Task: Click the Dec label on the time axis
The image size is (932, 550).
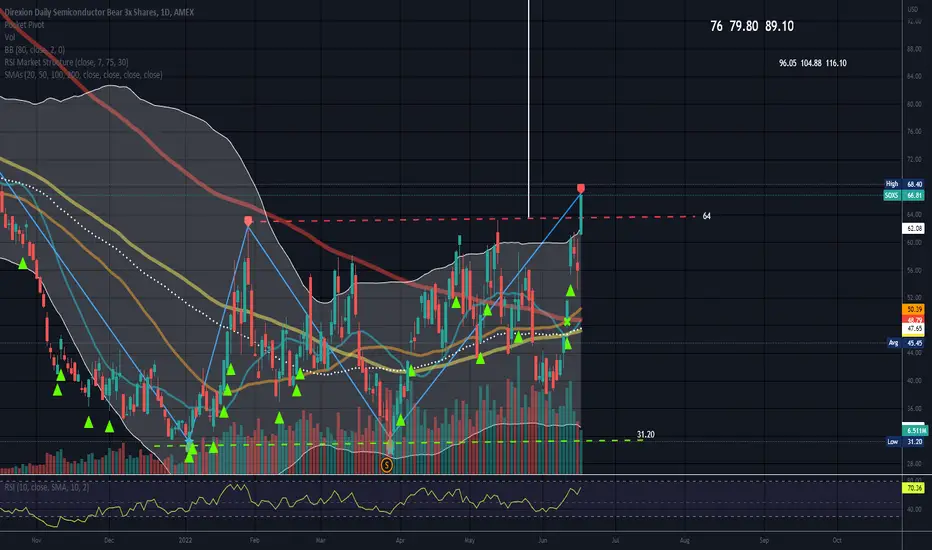Action: coord(109,540)
